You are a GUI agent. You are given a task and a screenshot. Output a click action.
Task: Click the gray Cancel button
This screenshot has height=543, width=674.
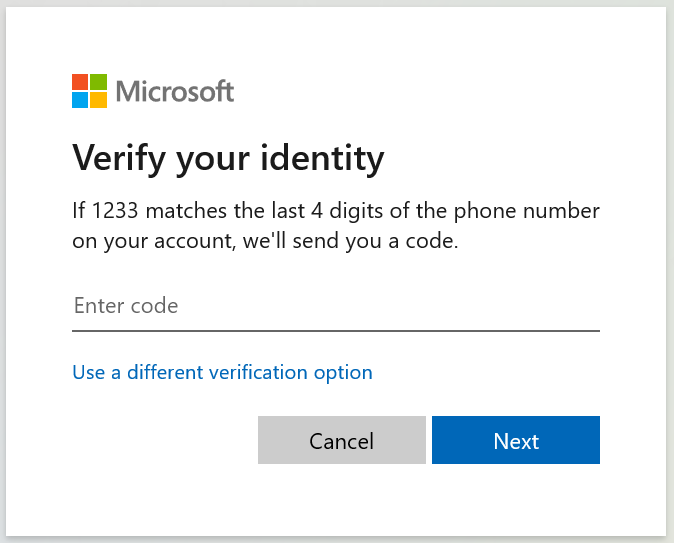point(342,440)
